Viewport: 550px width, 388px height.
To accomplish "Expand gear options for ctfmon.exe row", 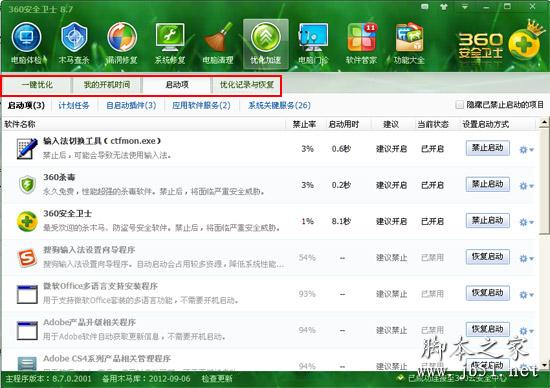I will tap(526, 149).
